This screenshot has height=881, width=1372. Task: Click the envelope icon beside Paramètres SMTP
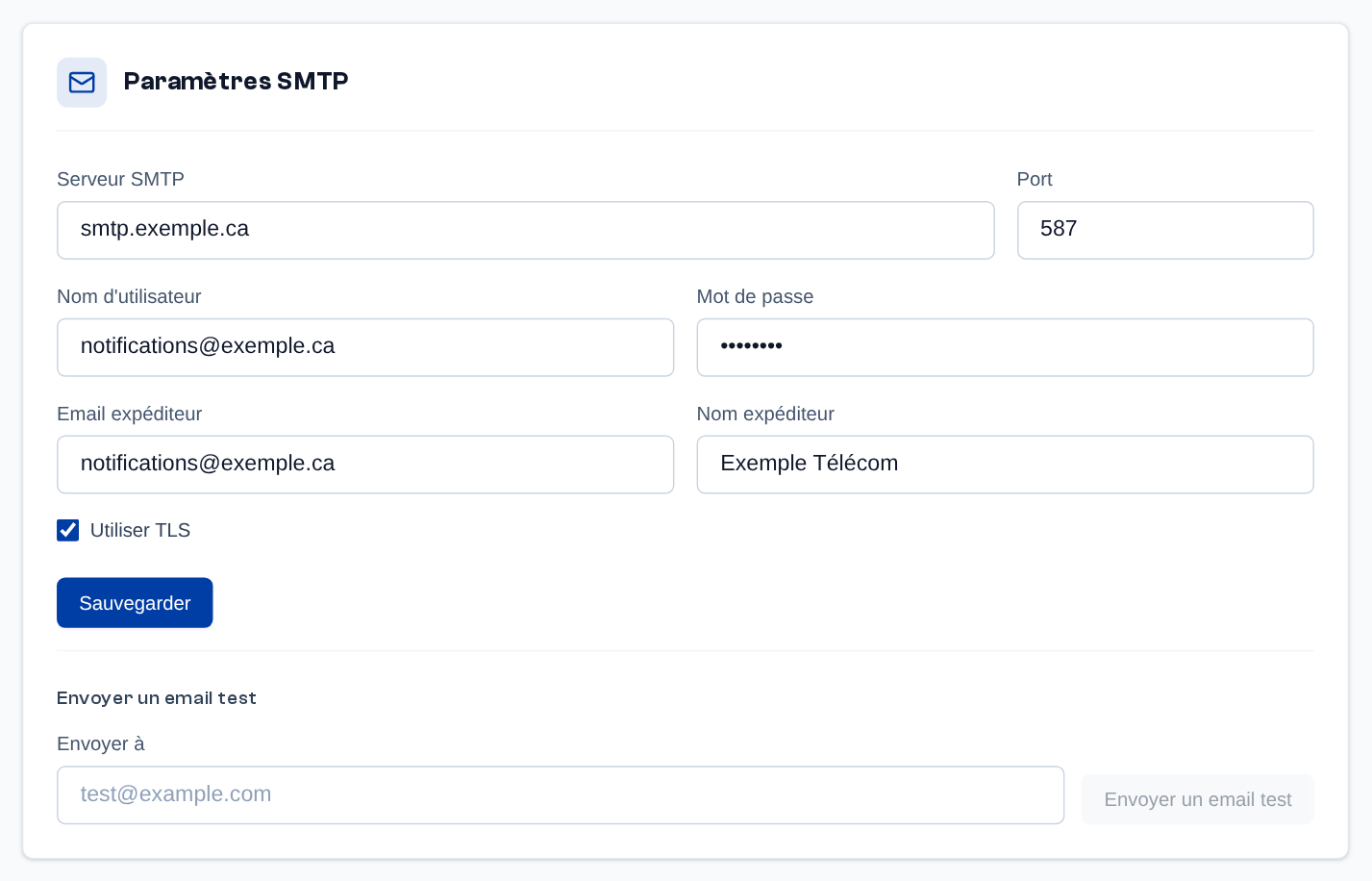click(x=82, y=82)
